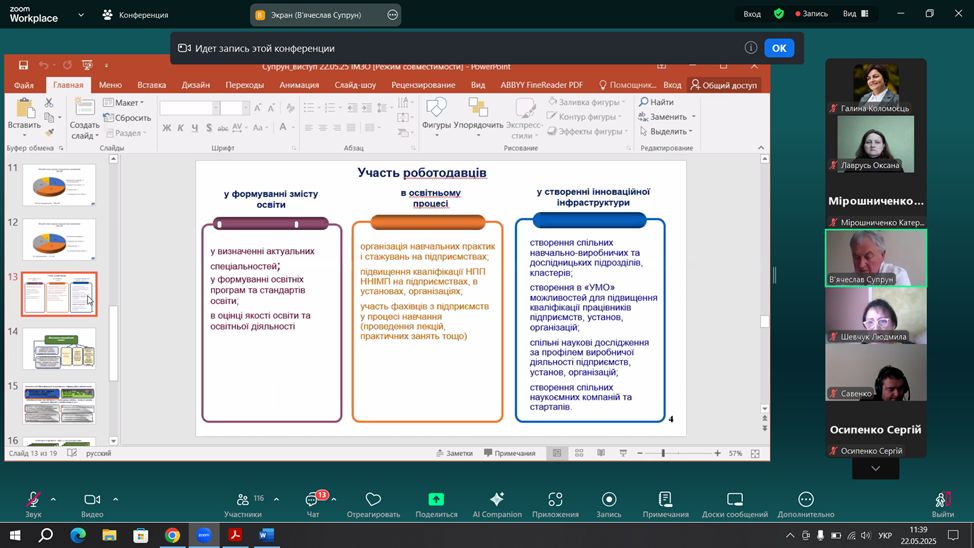Expand video options arrow beside Видео
Image resolution: width=974 pixels, height=548 pixels.
coord(115,499)
